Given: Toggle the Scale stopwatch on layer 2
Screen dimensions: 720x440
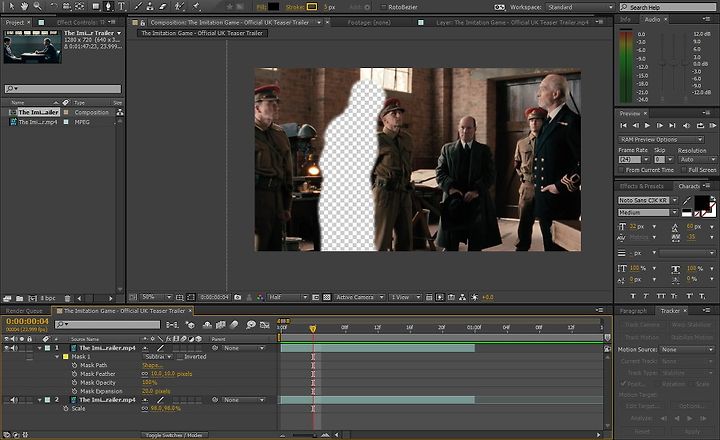Looking at the screenshot, I should coord(66,408).
